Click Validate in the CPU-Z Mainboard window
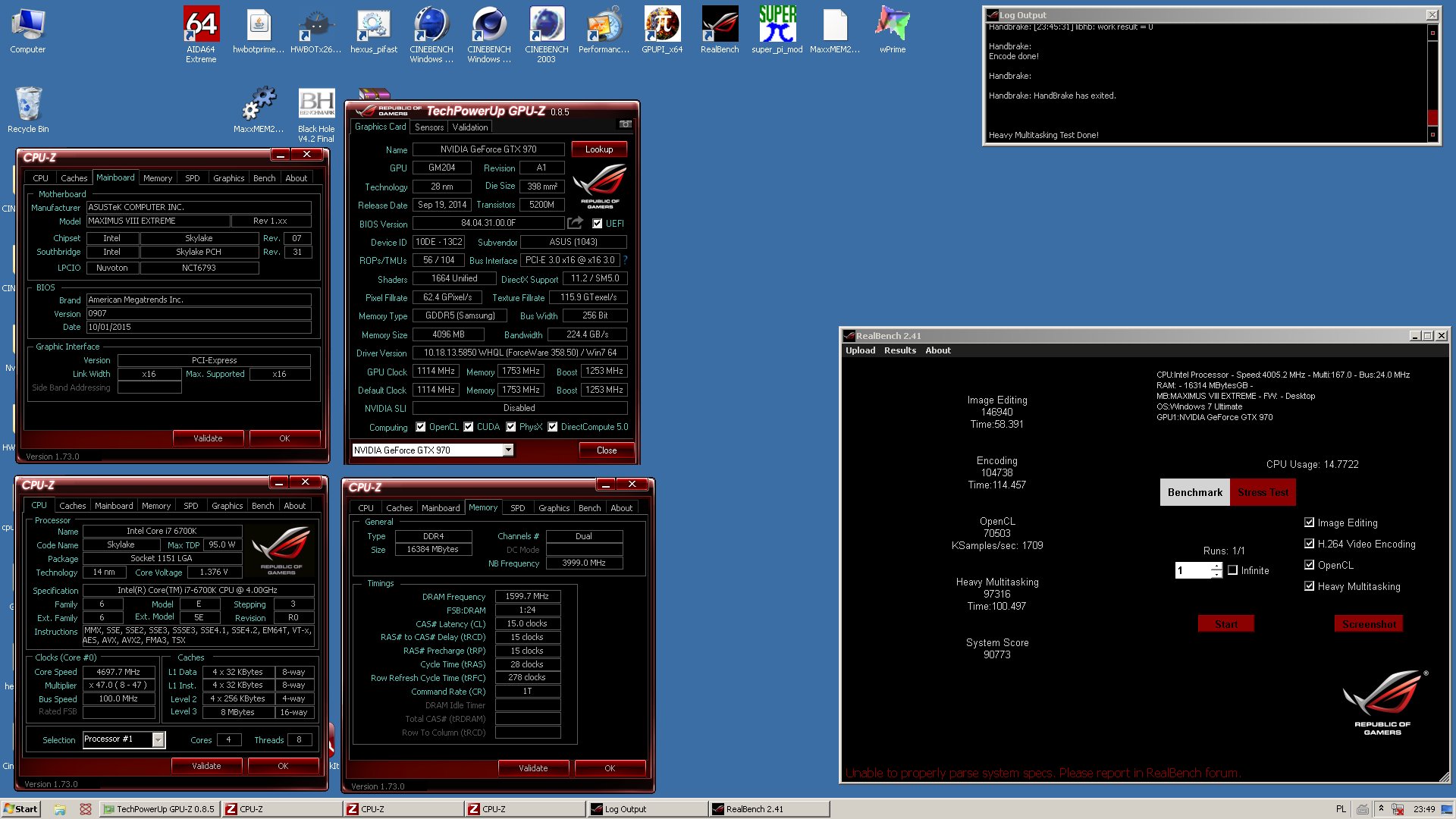1456x819 pixels. click(x=208, y=438)
